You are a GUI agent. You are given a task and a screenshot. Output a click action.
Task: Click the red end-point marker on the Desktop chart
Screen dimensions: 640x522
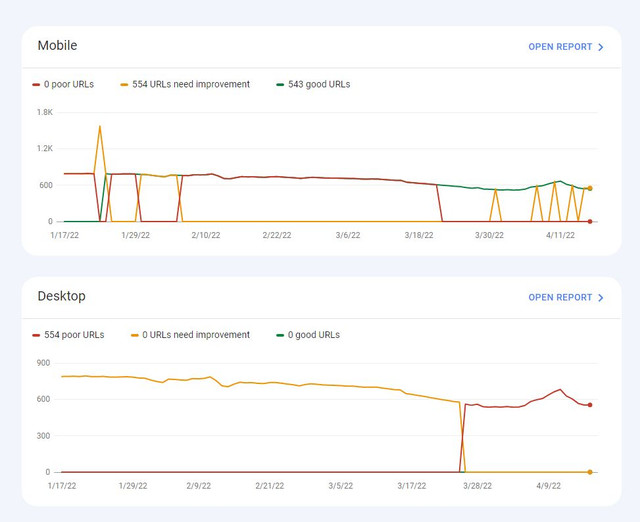pos(590,405)
